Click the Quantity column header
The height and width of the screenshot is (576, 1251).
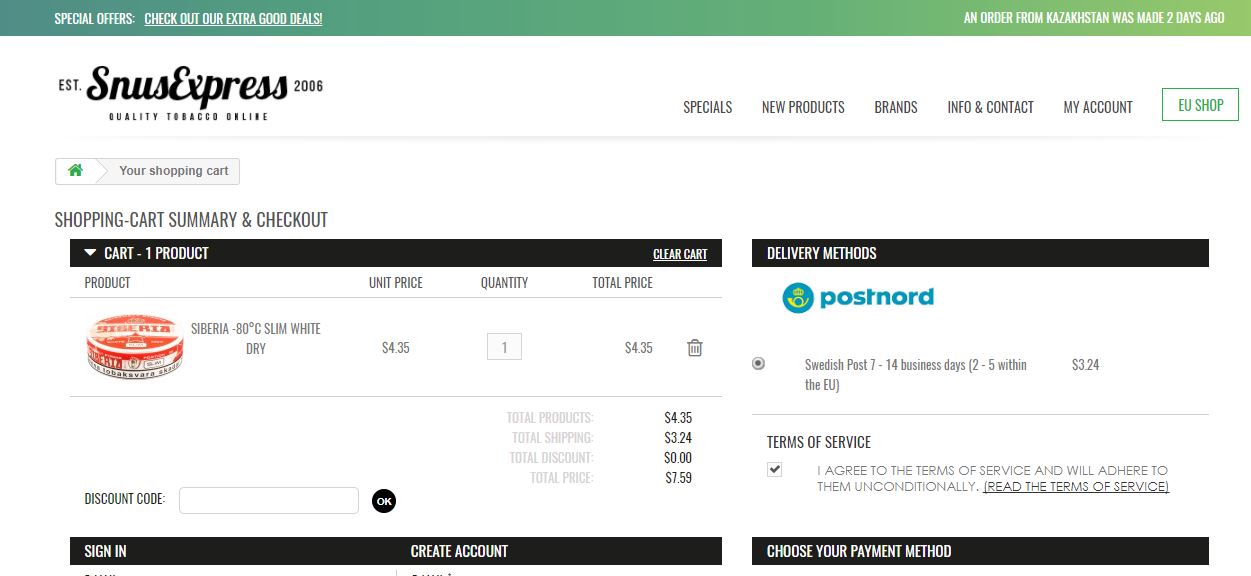click(x=504, y=283)
